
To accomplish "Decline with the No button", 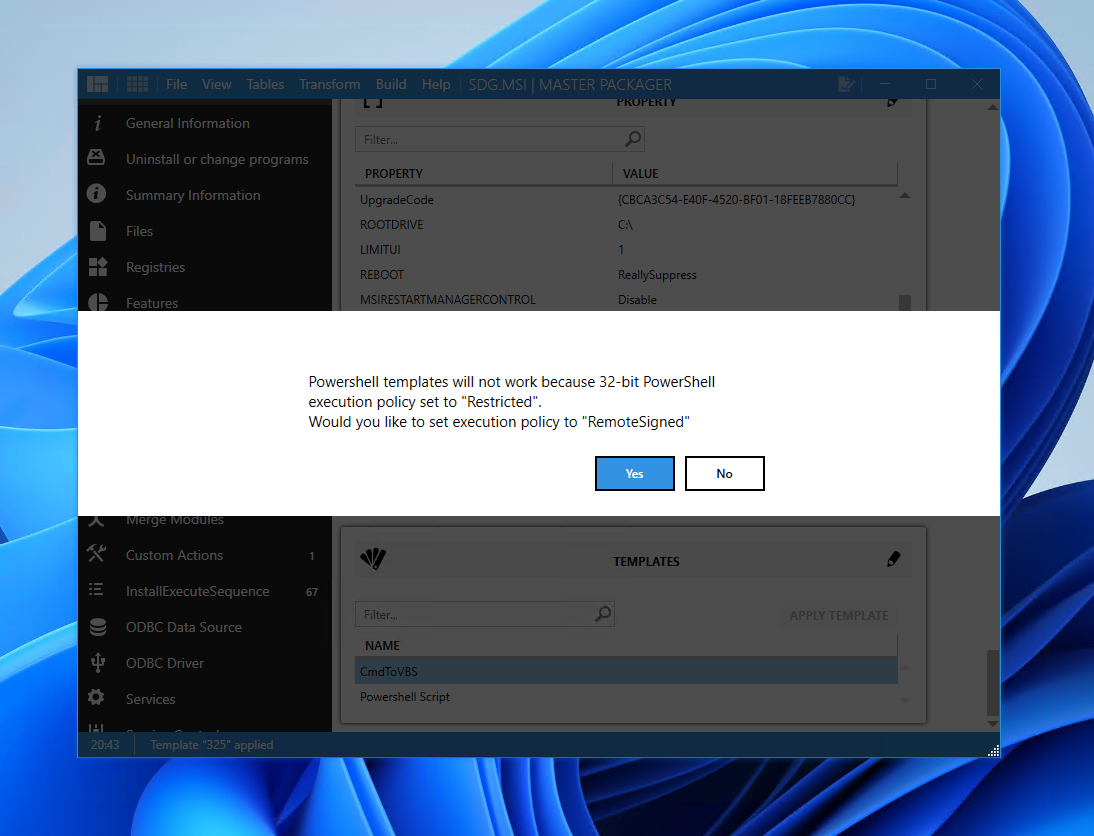I will (724, 473).
